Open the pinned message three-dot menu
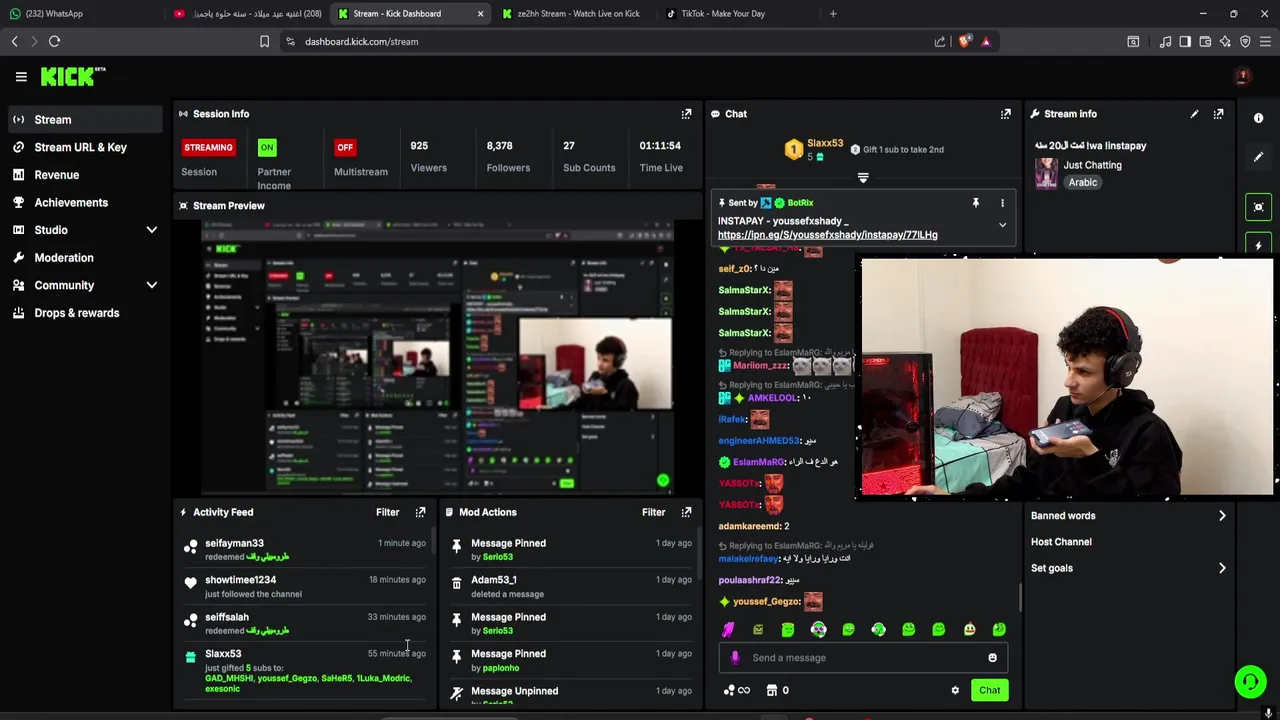 click(x=1002, y=203)
